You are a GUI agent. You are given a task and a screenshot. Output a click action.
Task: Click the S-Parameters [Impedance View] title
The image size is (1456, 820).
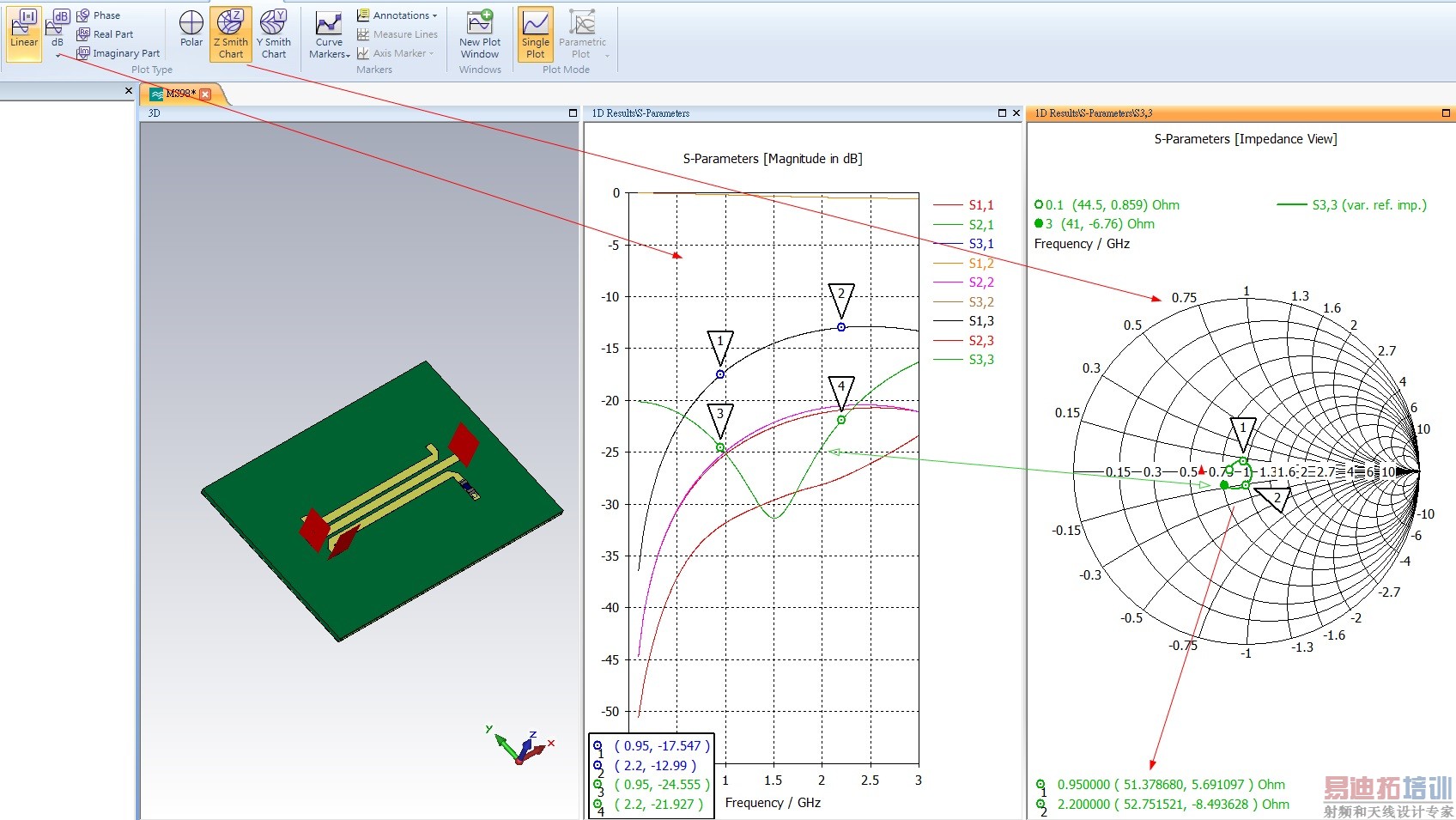coord(1246,139)
